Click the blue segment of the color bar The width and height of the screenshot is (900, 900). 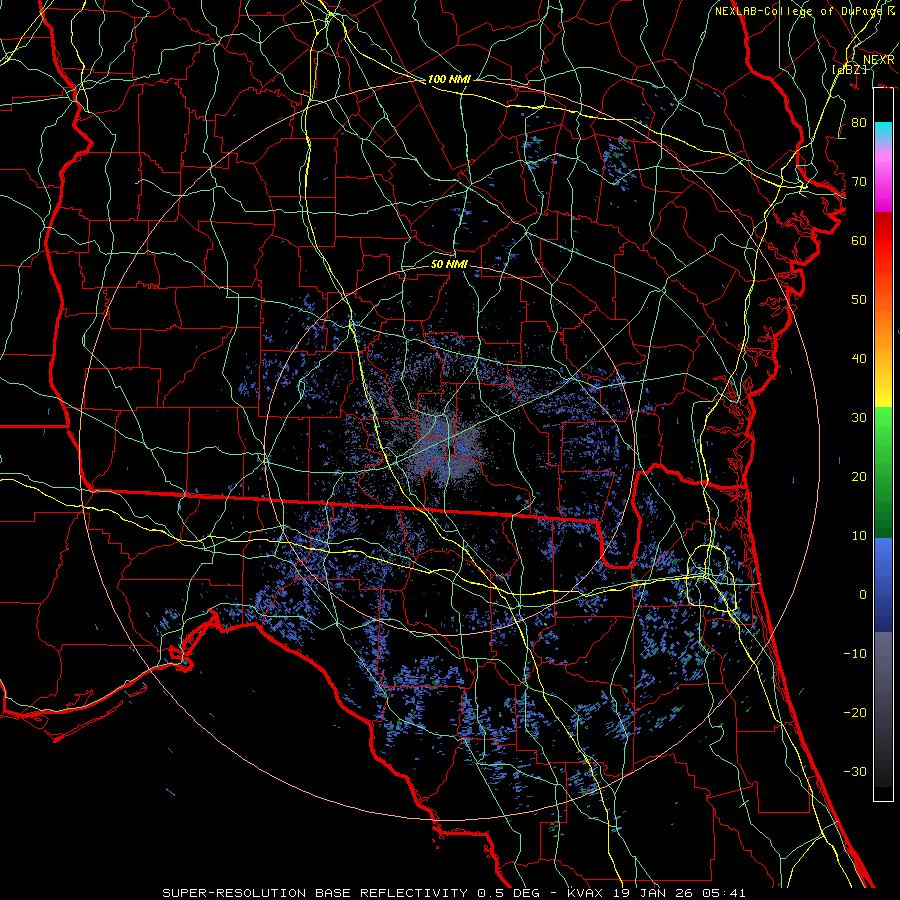(883, 585)
